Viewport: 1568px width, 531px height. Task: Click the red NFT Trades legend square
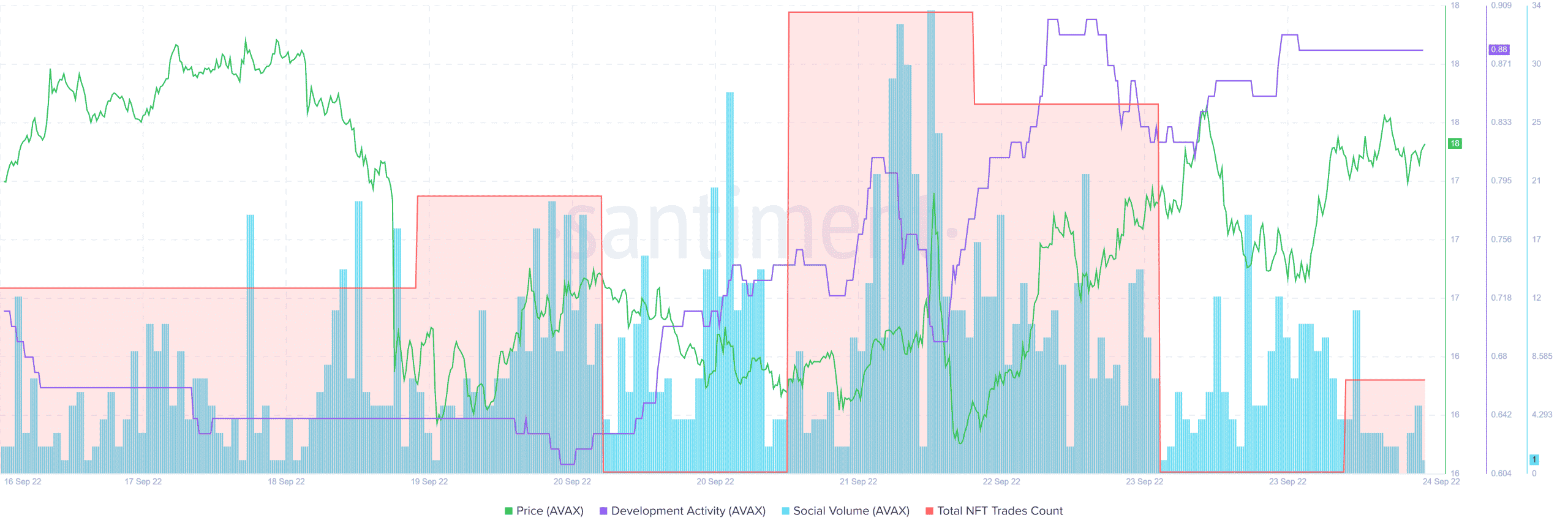[929, 511]
